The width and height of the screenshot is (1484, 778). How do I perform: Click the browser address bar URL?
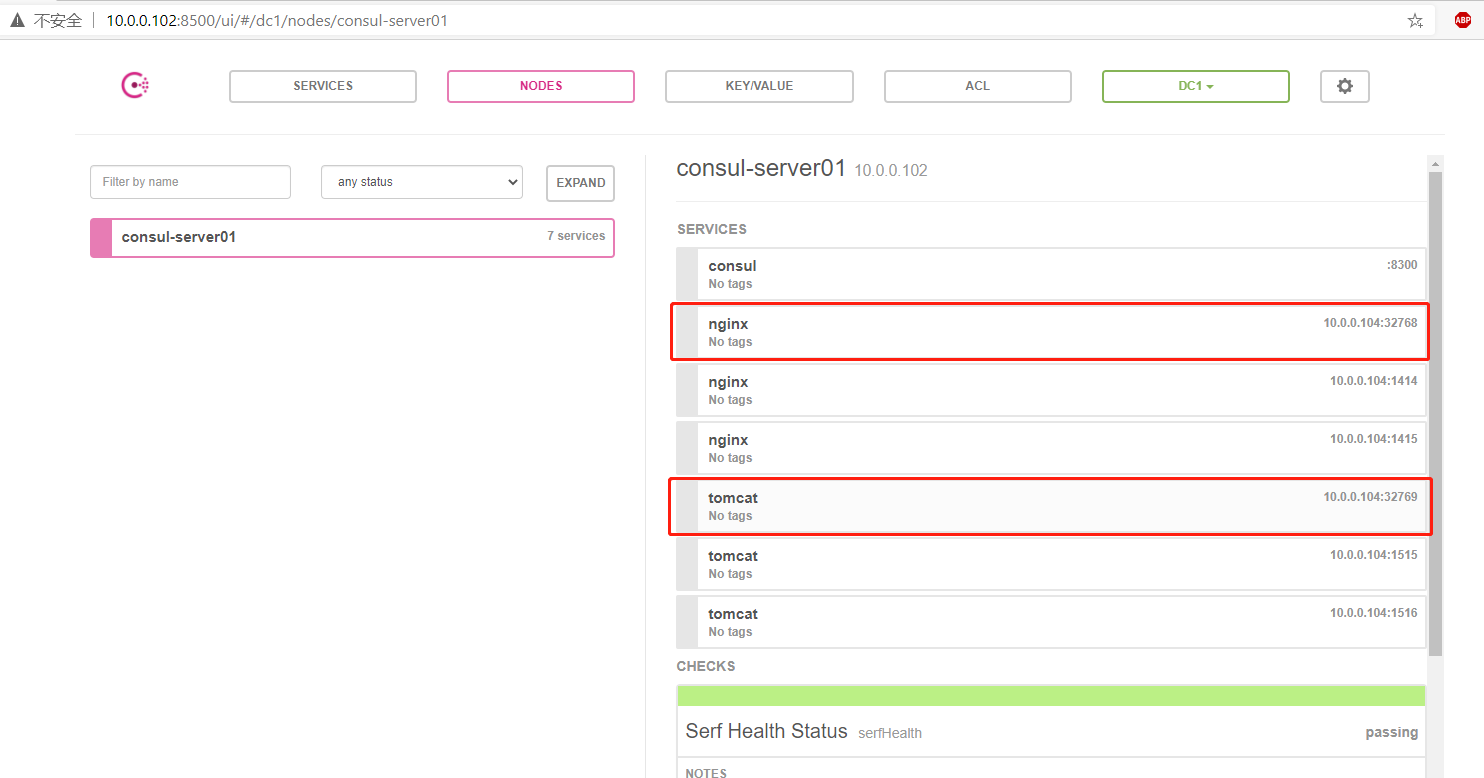pos(277,20)
